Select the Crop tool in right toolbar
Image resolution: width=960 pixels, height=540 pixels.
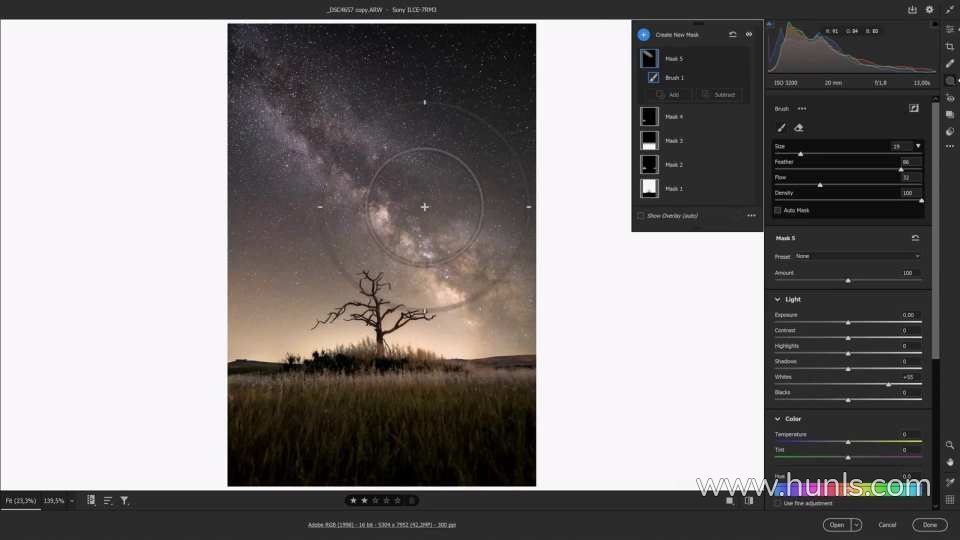pyautogui.click(x=949, y=46)
